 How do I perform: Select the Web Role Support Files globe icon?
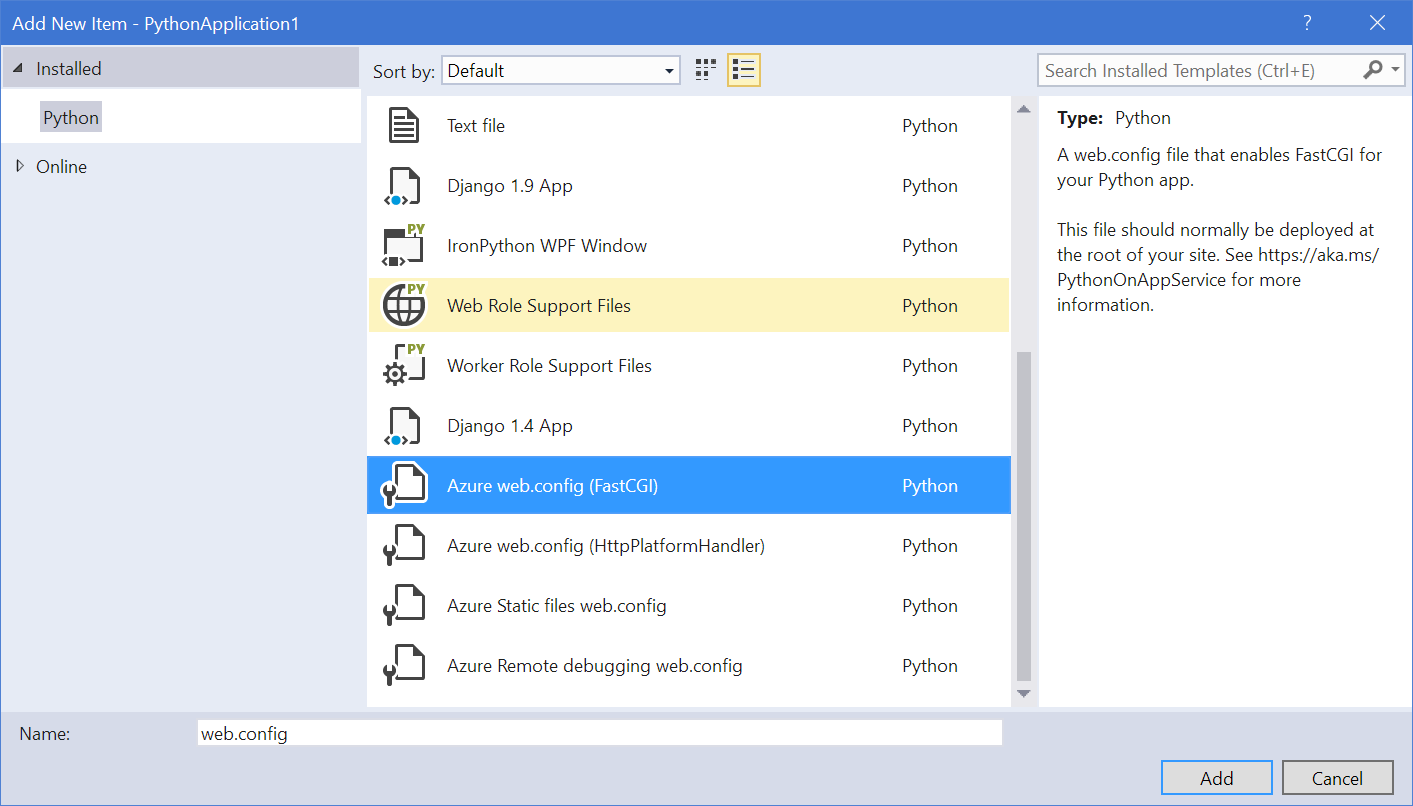pos(404,306)
